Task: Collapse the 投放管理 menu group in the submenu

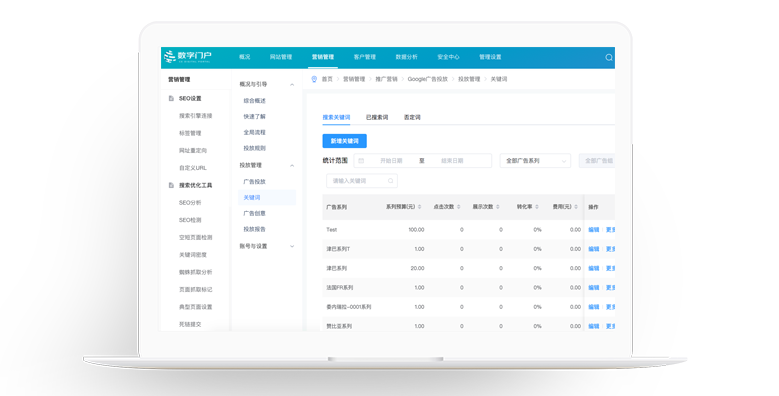Action: pos(292,165)
